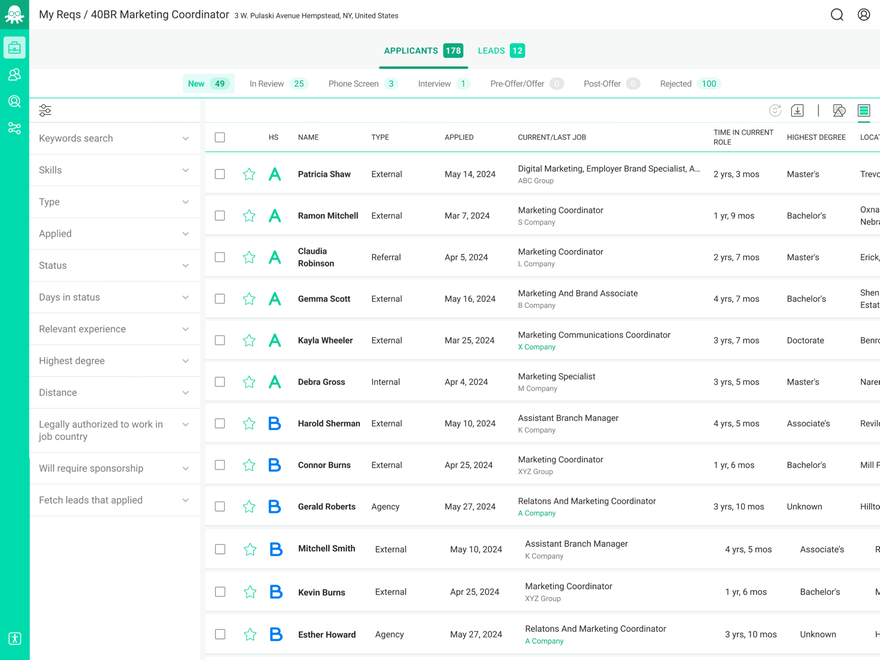
Task: Check the checkbox beside Gerald Roberts
Action: [220, 506]
